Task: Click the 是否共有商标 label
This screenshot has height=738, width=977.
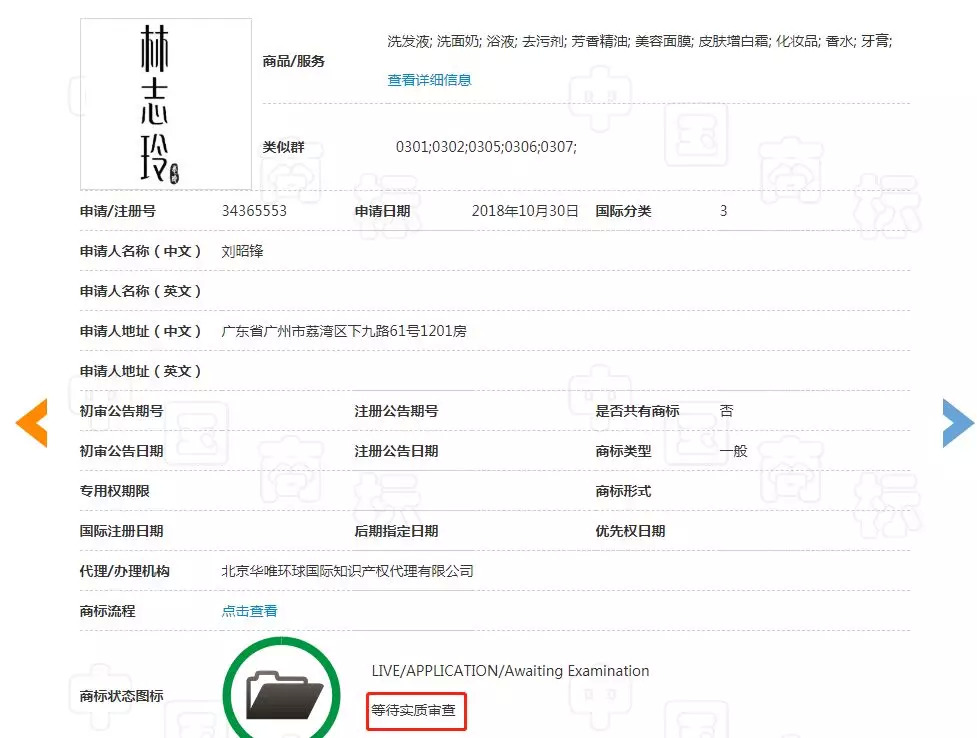Action: click(637, 411)
